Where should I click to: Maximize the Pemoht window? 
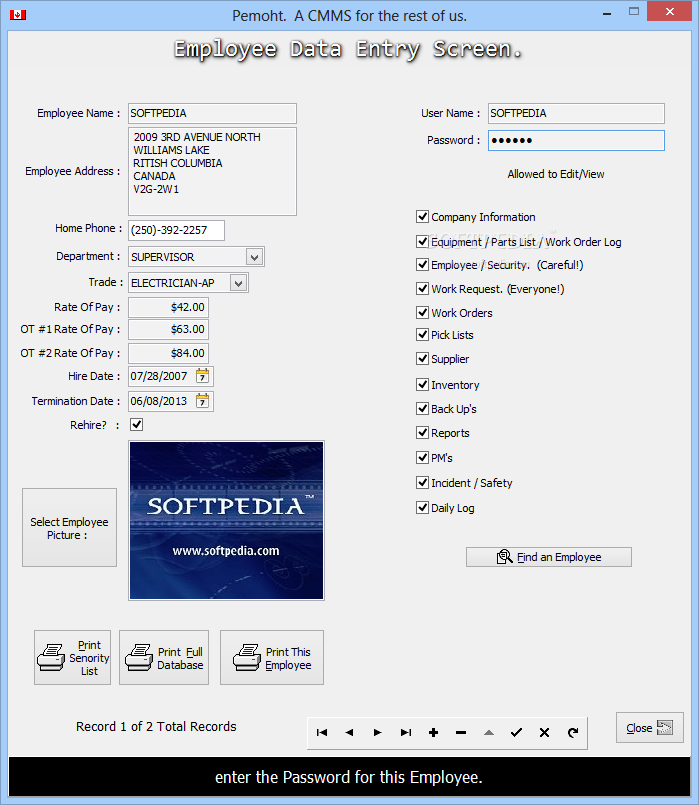tap(634, 12)
